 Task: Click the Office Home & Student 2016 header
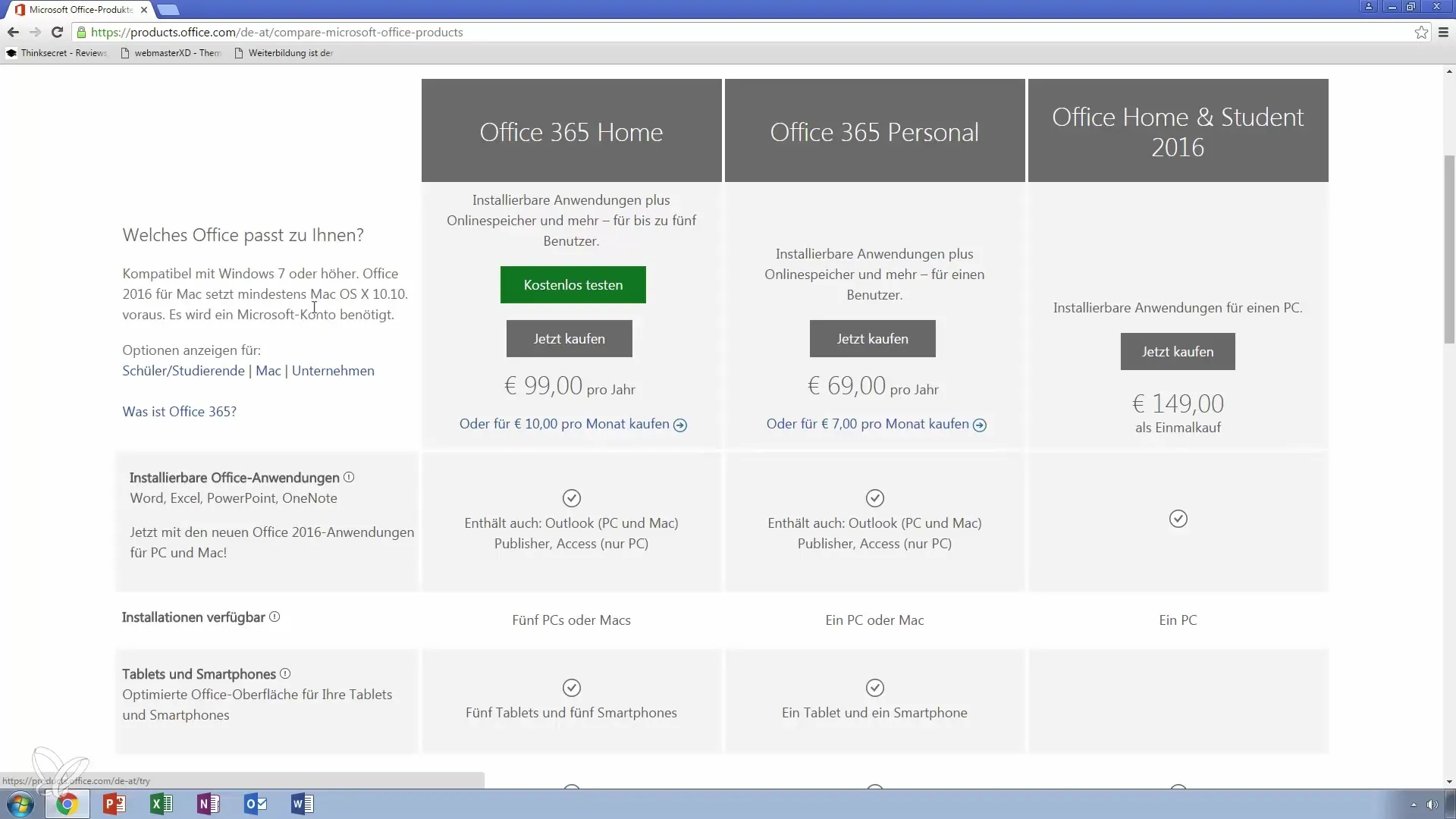tap(1178, 131)
